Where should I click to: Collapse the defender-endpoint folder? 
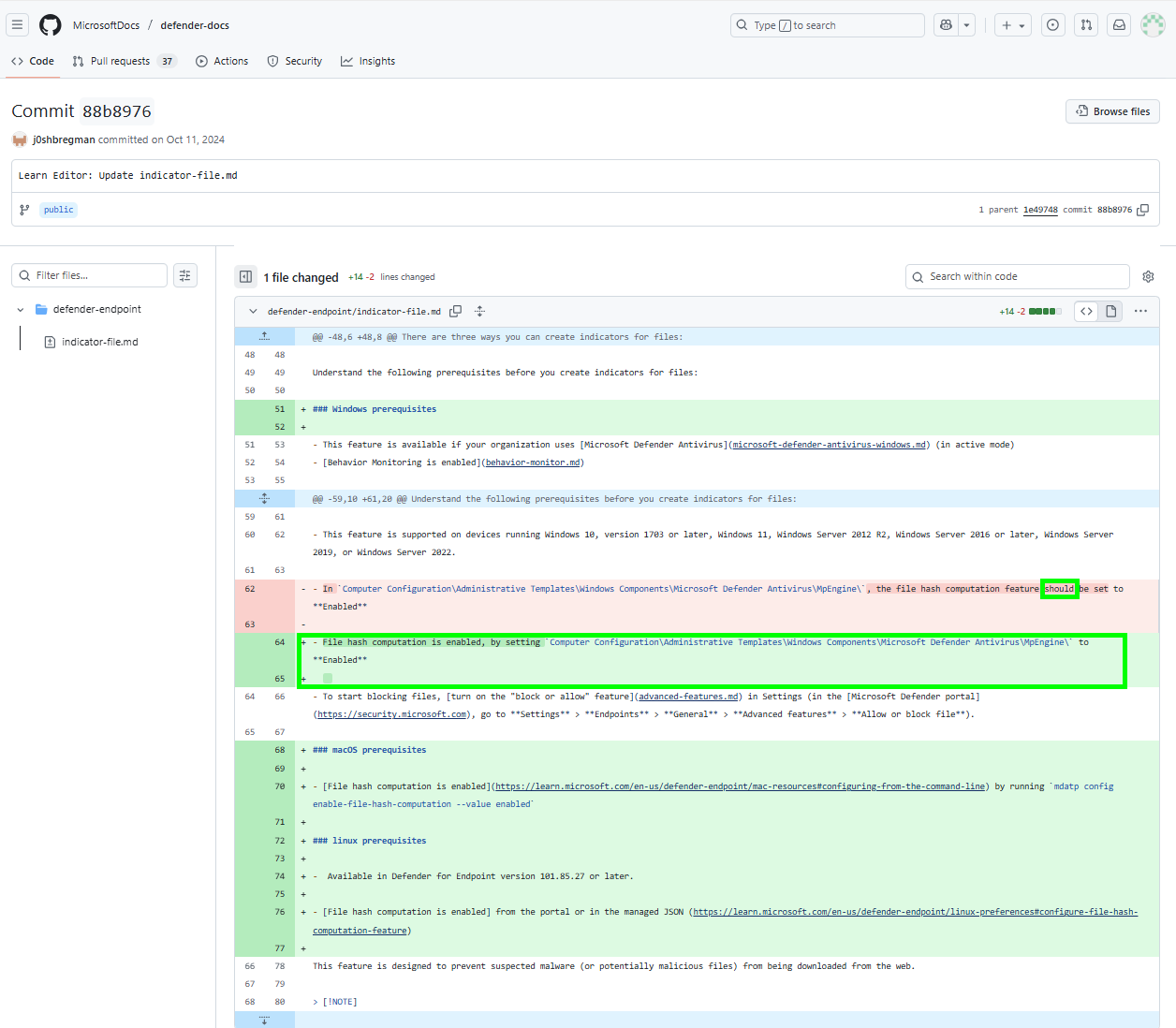21,309
